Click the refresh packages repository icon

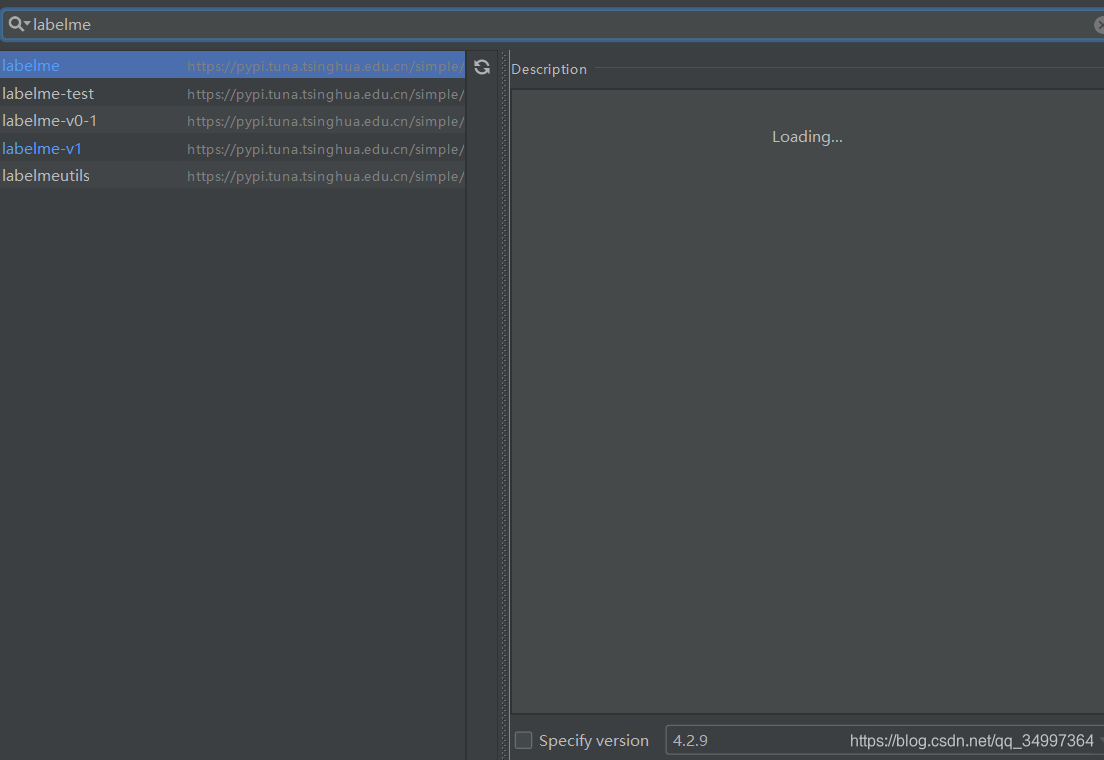point(482,67)
